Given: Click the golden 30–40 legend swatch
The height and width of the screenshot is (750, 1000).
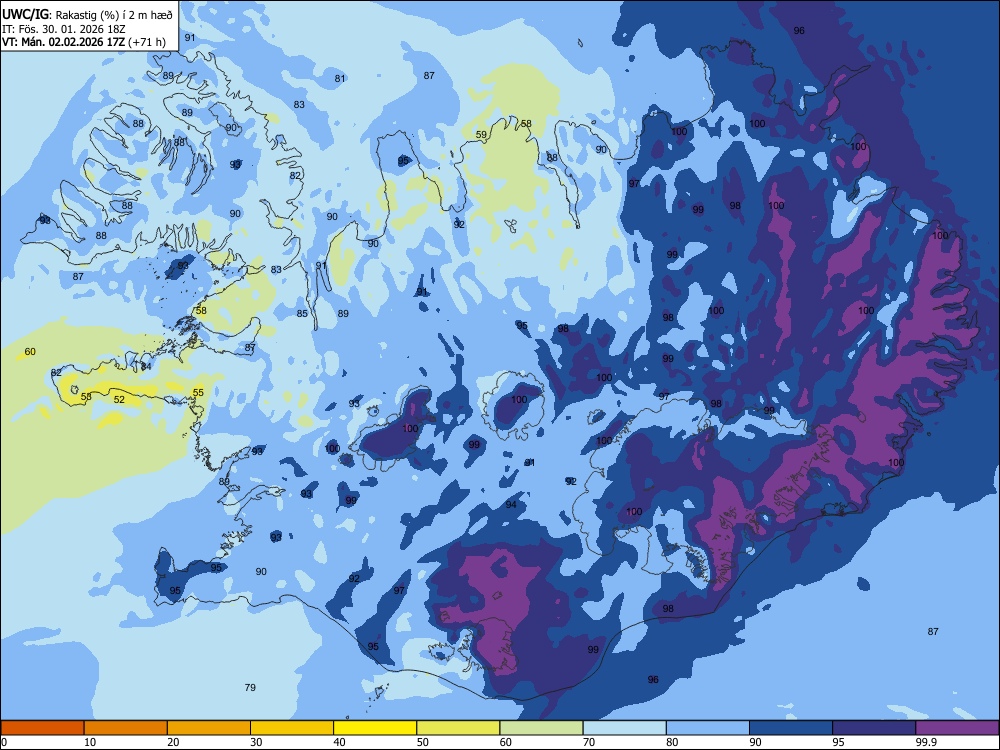Looking at the screenshot, I should point(292,728).
